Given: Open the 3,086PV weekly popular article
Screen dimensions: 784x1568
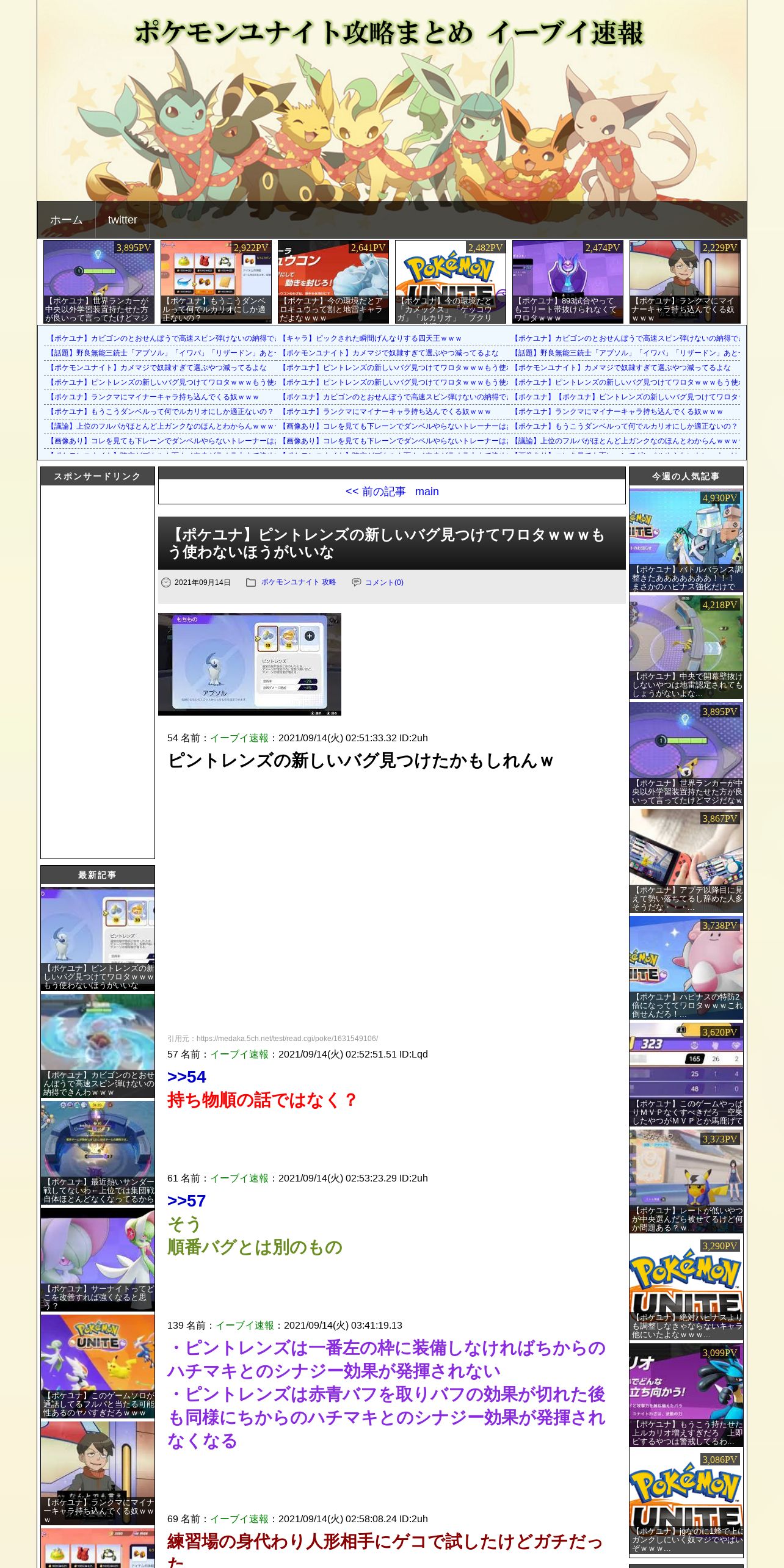Looking at the screenshot, I should 686,1503.
